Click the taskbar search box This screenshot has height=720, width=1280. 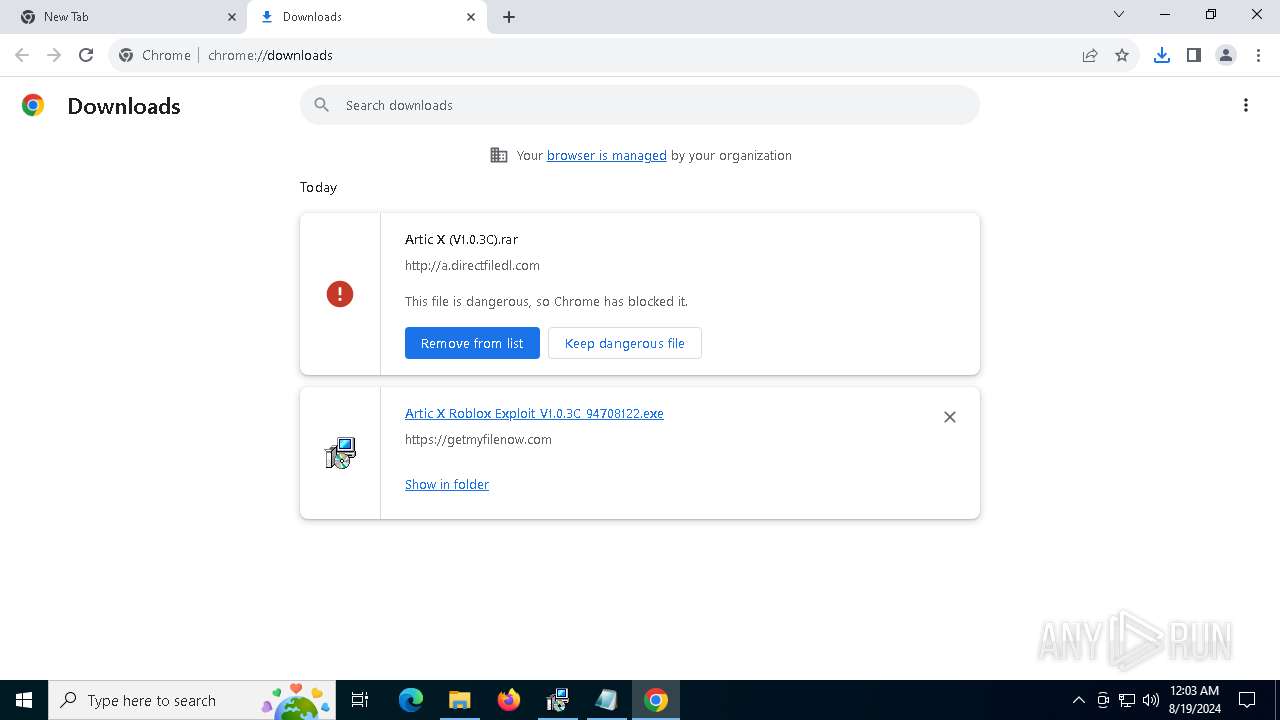pyautogui.click(x=192, y=700)
